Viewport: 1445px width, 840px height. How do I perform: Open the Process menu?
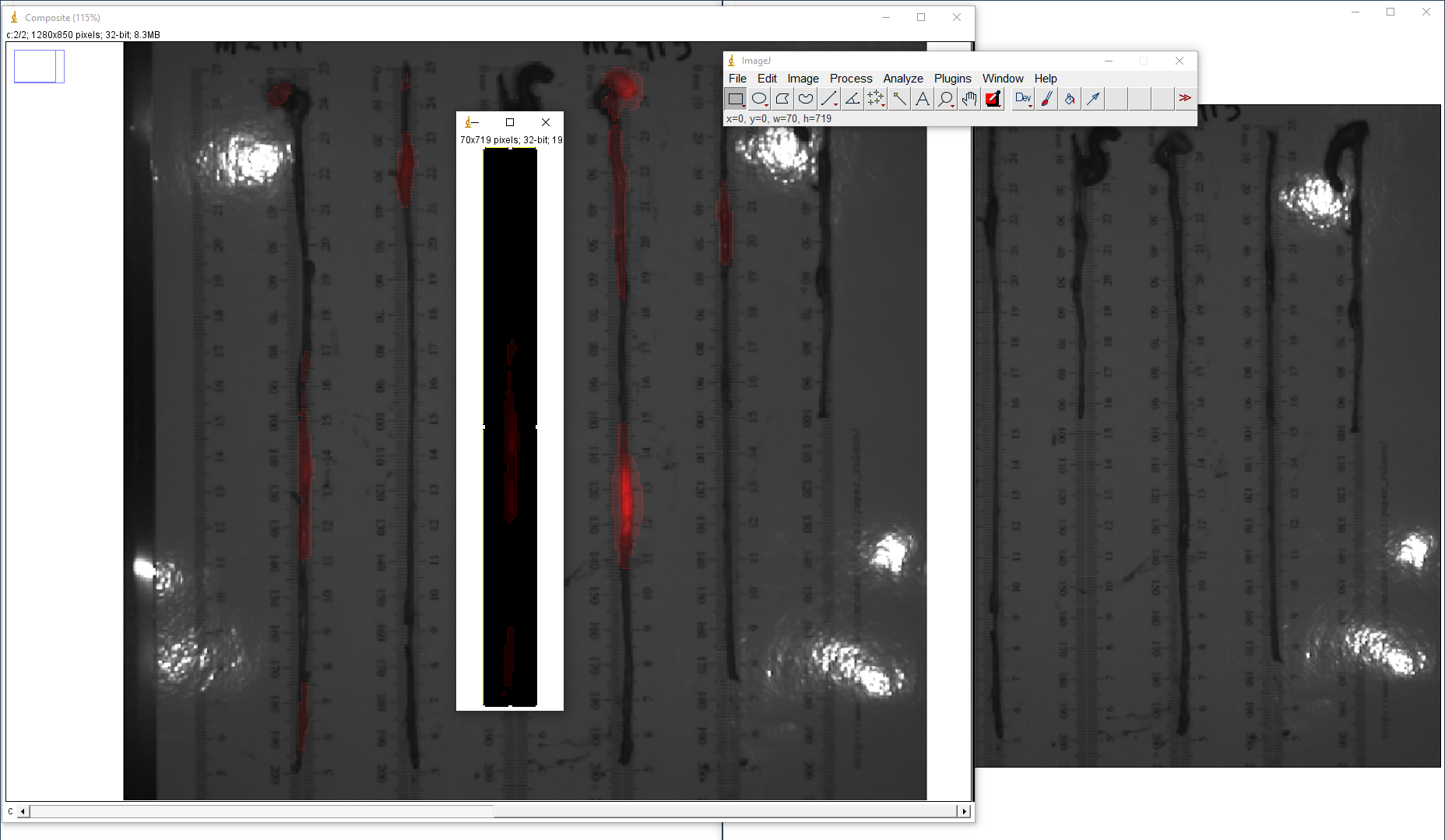click(x=851, y=79)
